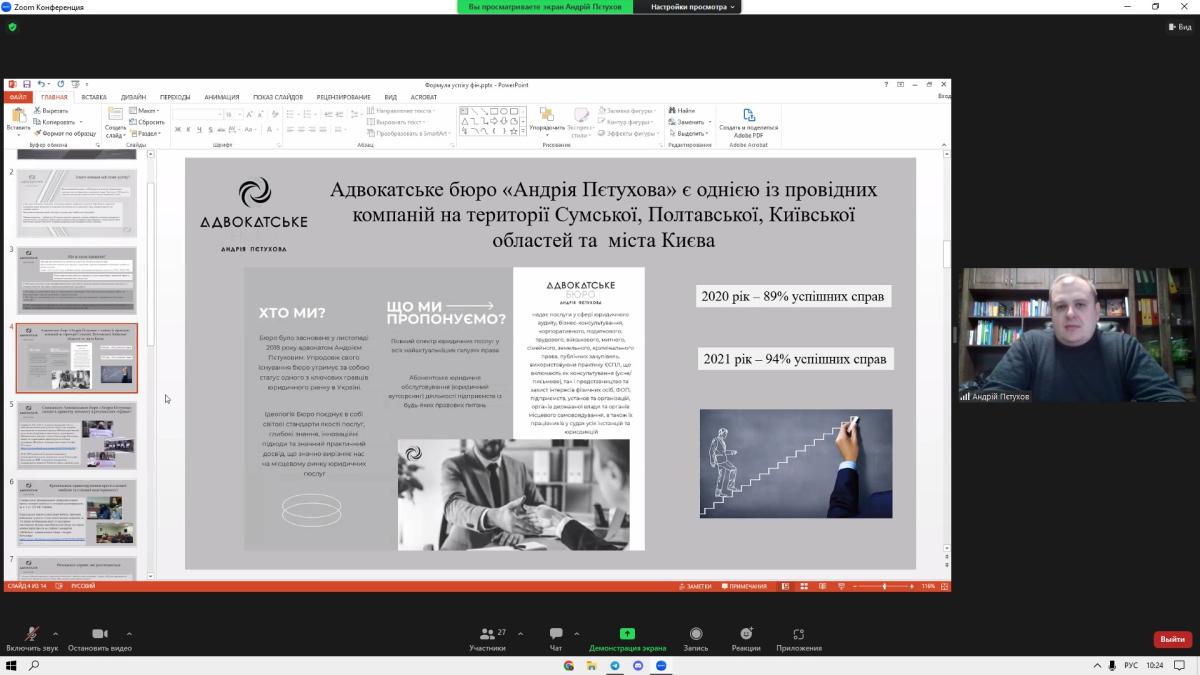Select slide 5 thumbnail in slide panel
1200x675 pixels.
(x=77, y=435)
